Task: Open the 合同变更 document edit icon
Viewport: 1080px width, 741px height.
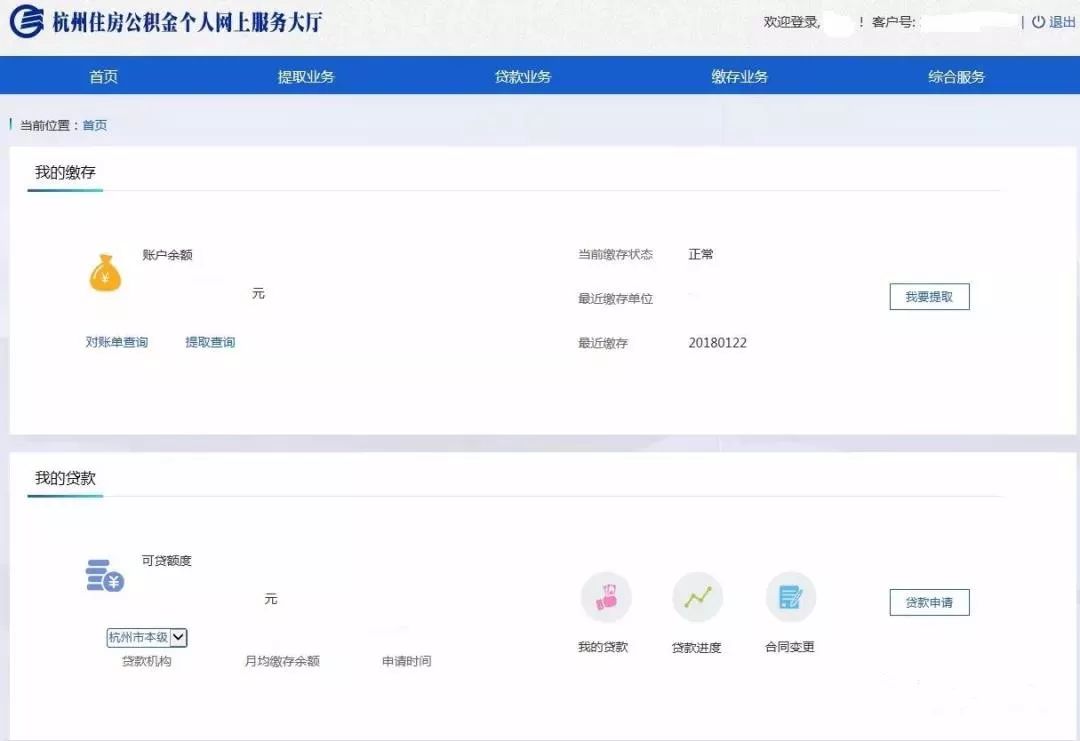Action: click(790, 598)
